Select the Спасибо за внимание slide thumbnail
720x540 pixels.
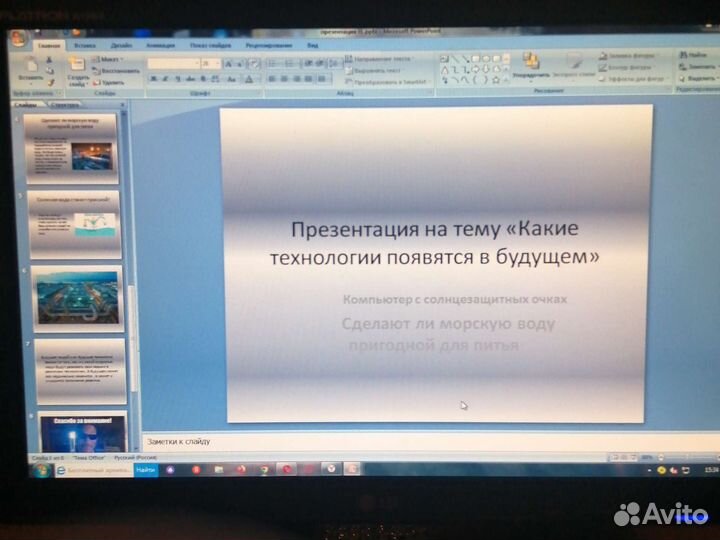coord(83,433)
